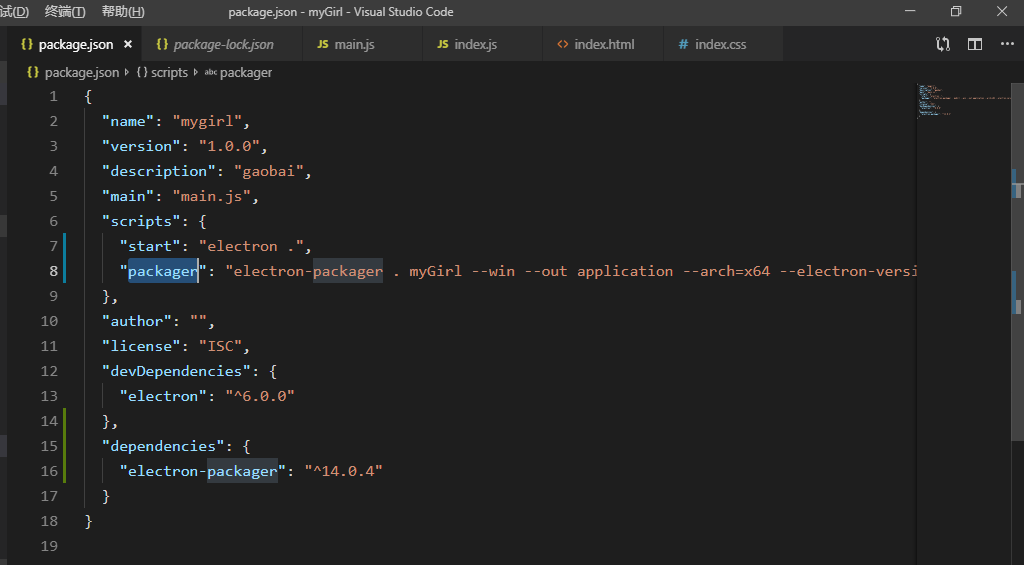The image size is (1024, 565).
Task: Switch to the main.js tab
Action: [x=362, y=44]
